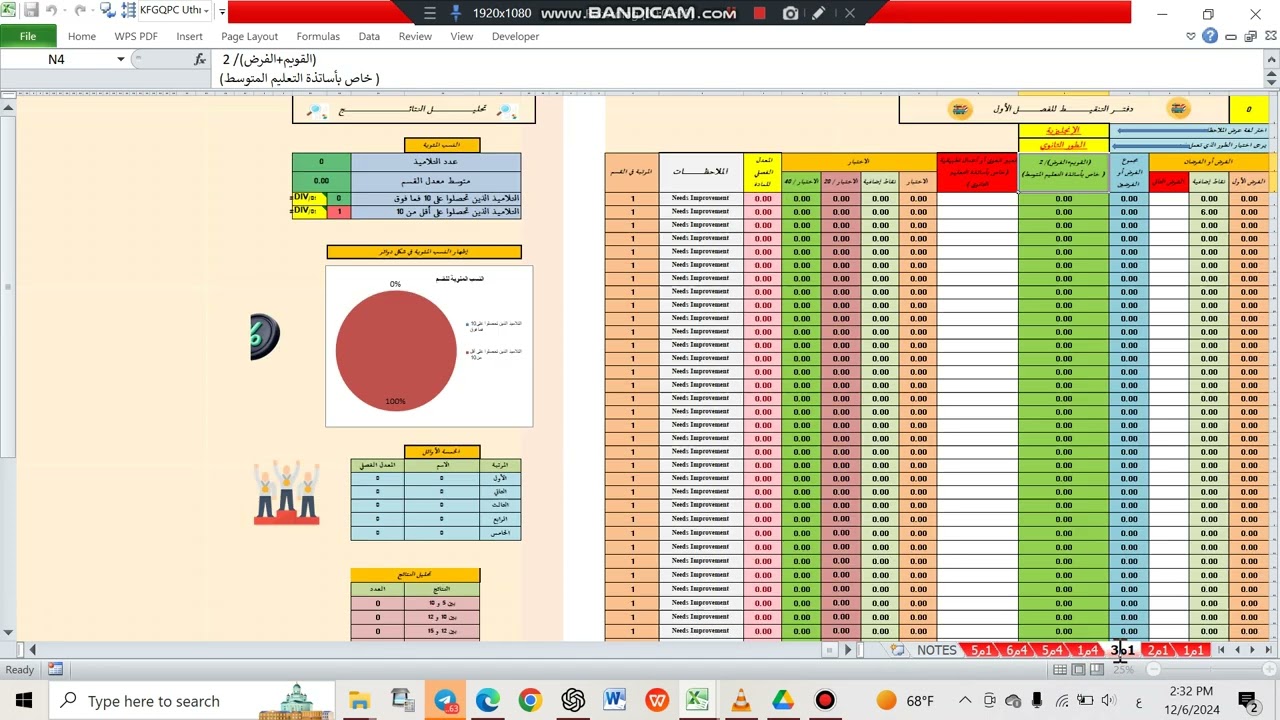This screenshot has width=1280, height=720.
Task: Open the Page Layout tab
Action: tap(249, 36)
